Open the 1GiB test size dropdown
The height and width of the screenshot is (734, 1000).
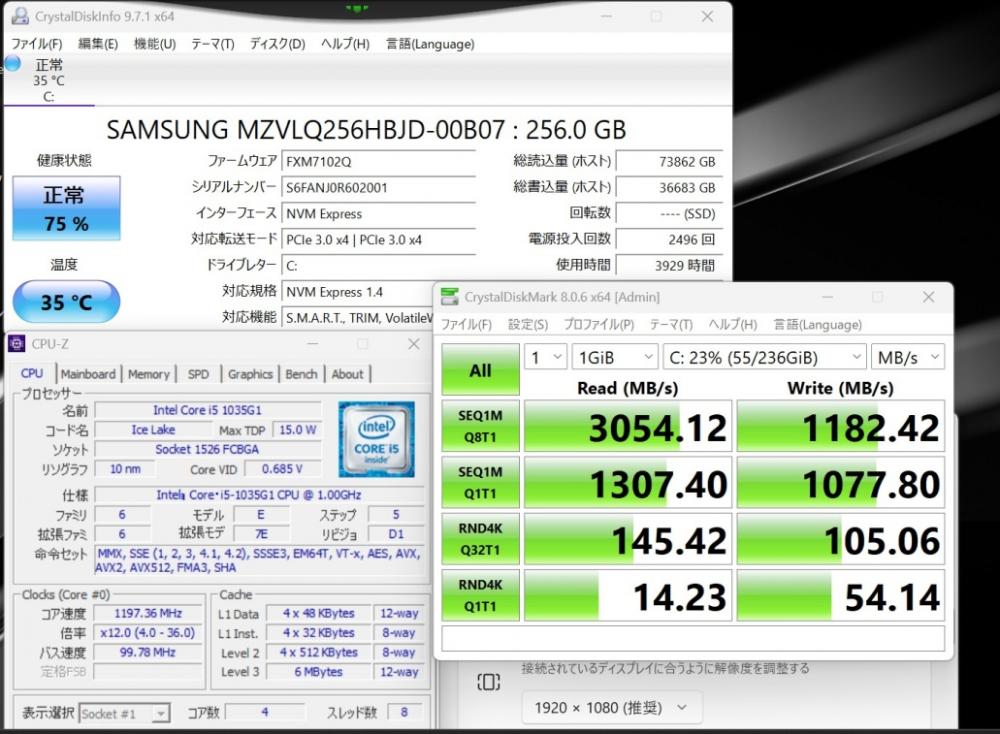click(x=615, y=358)
